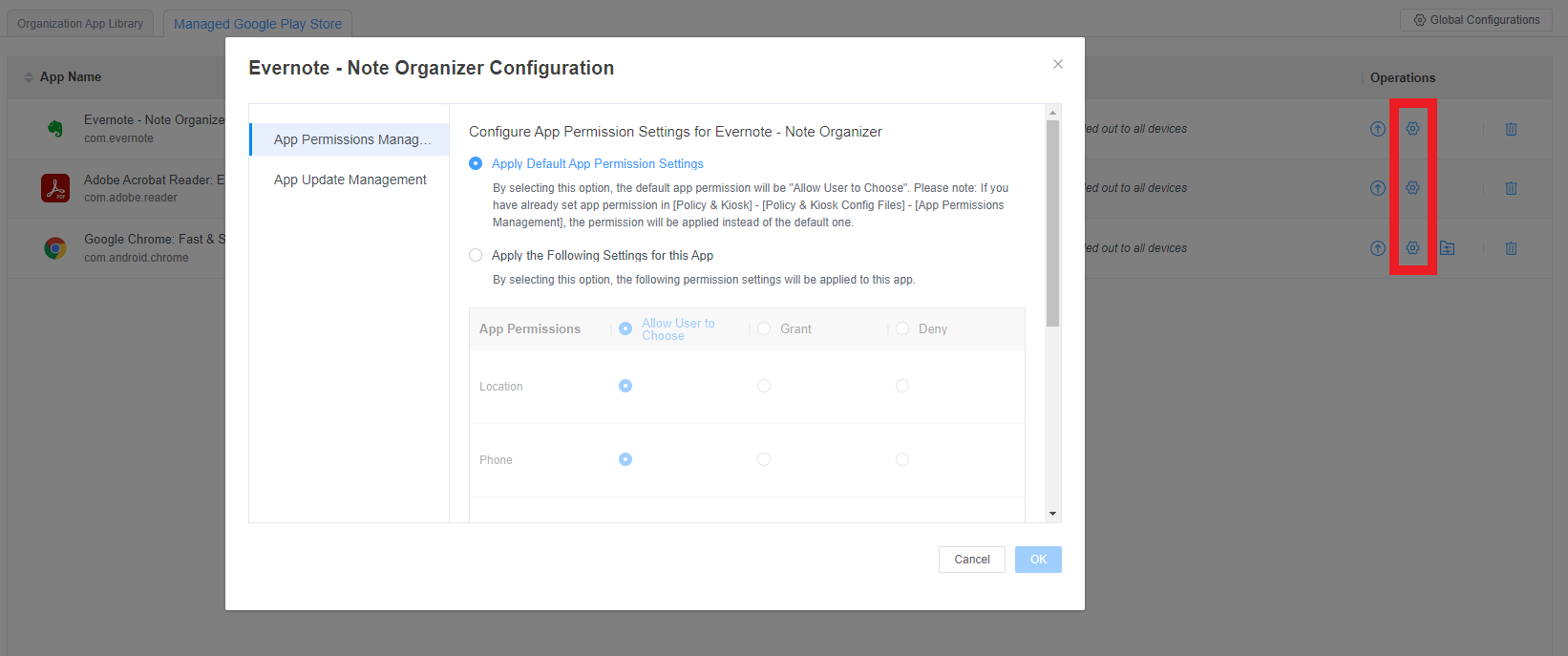
Task: Click the scrollbar down arrow in the dialog
Action: tap(1052, 514)
